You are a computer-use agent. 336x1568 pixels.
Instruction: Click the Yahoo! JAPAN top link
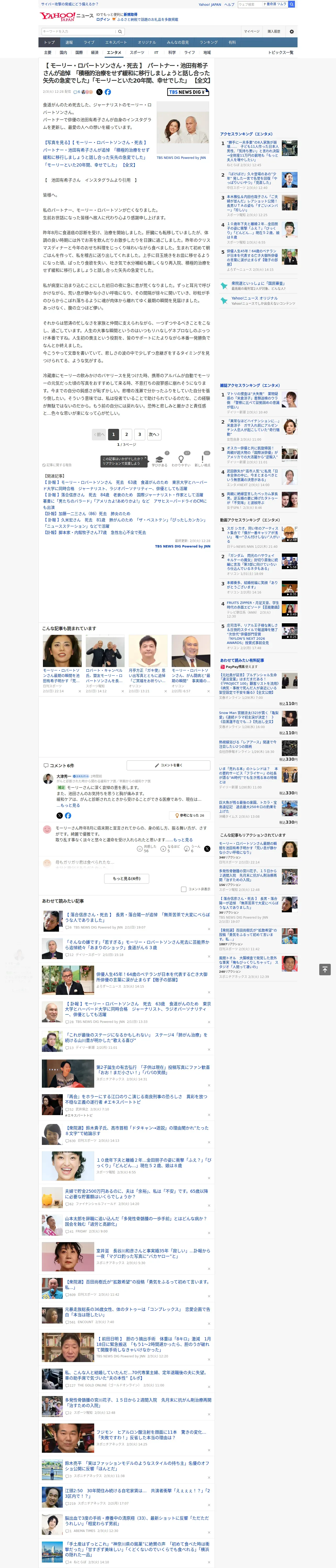(210, 4)
